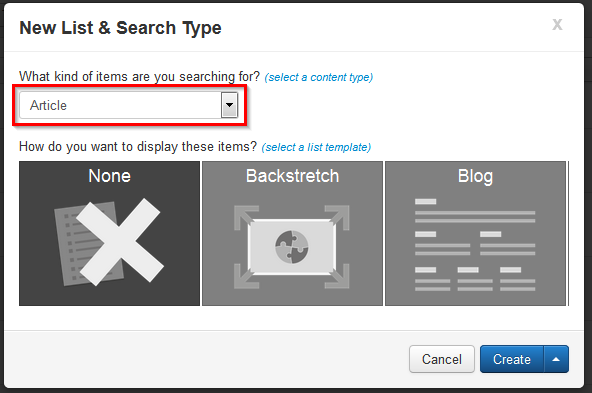Click the 'New List & Search Type' heading
Image resolution: width=592 pixels, height=393 pixels.
[x=120, y=28]
